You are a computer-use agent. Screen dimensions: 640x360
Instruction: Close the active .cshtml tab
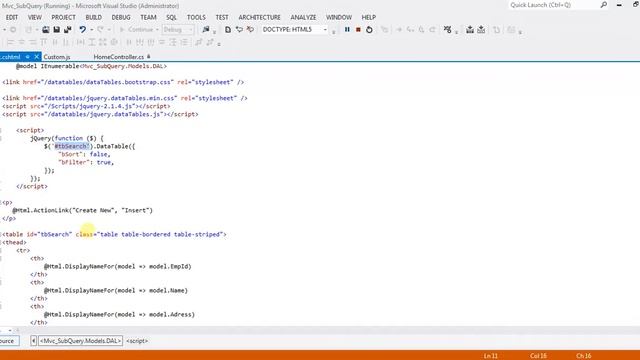[x=36, y=57]
